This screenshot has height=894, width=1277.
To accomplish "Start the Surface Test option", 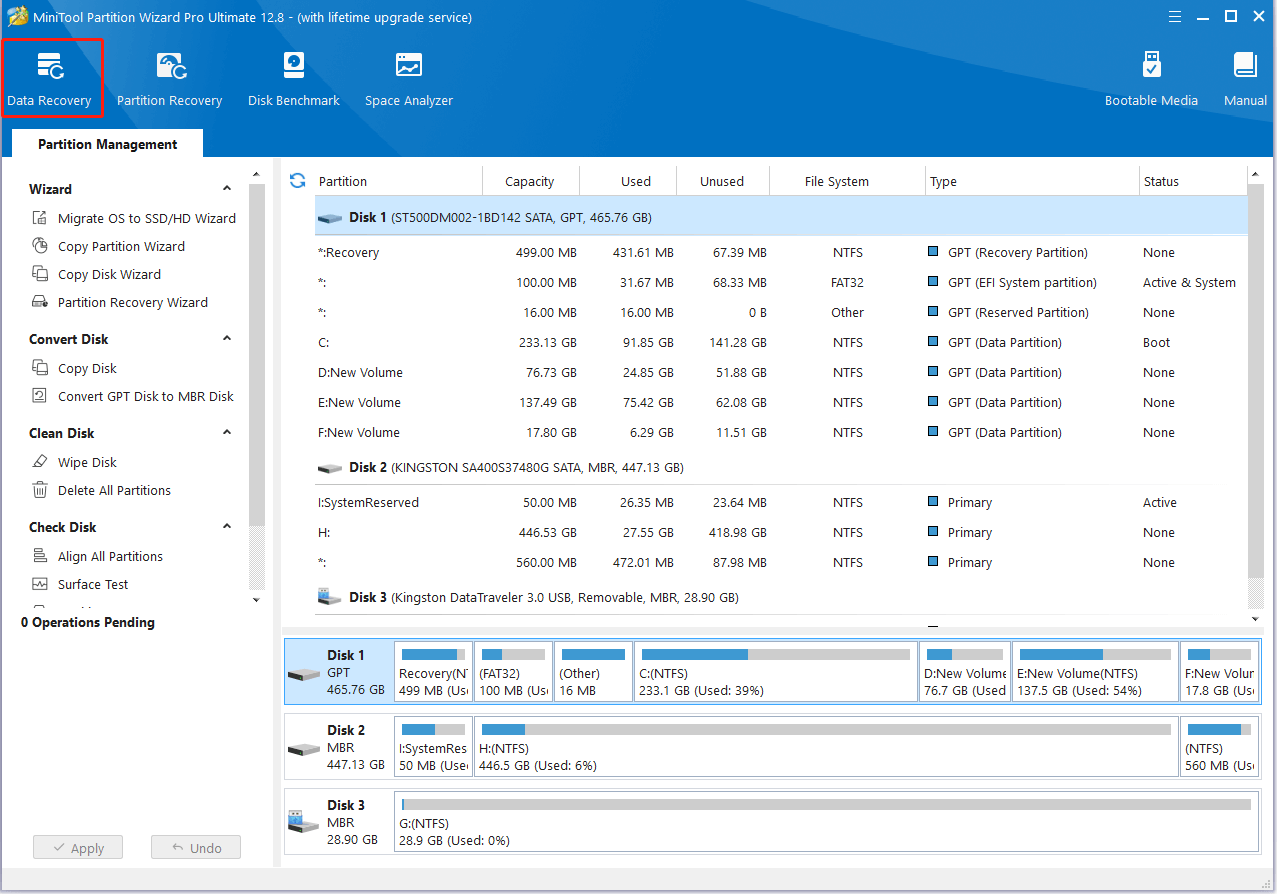I will (x=93, y=584).
